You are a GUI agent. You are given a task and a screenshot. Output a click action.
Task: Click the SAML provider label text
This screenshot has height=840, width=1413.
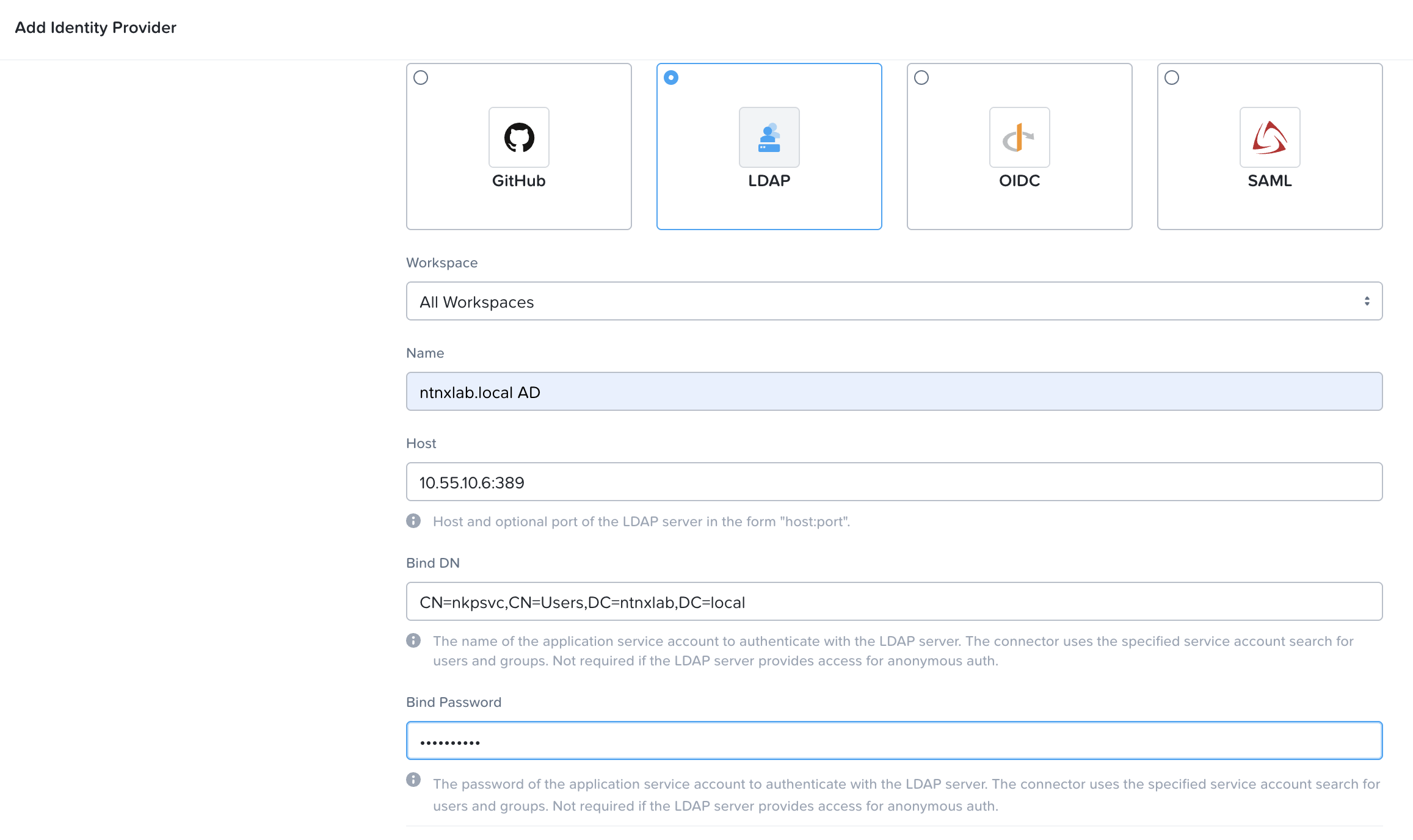pos(1270,181)
